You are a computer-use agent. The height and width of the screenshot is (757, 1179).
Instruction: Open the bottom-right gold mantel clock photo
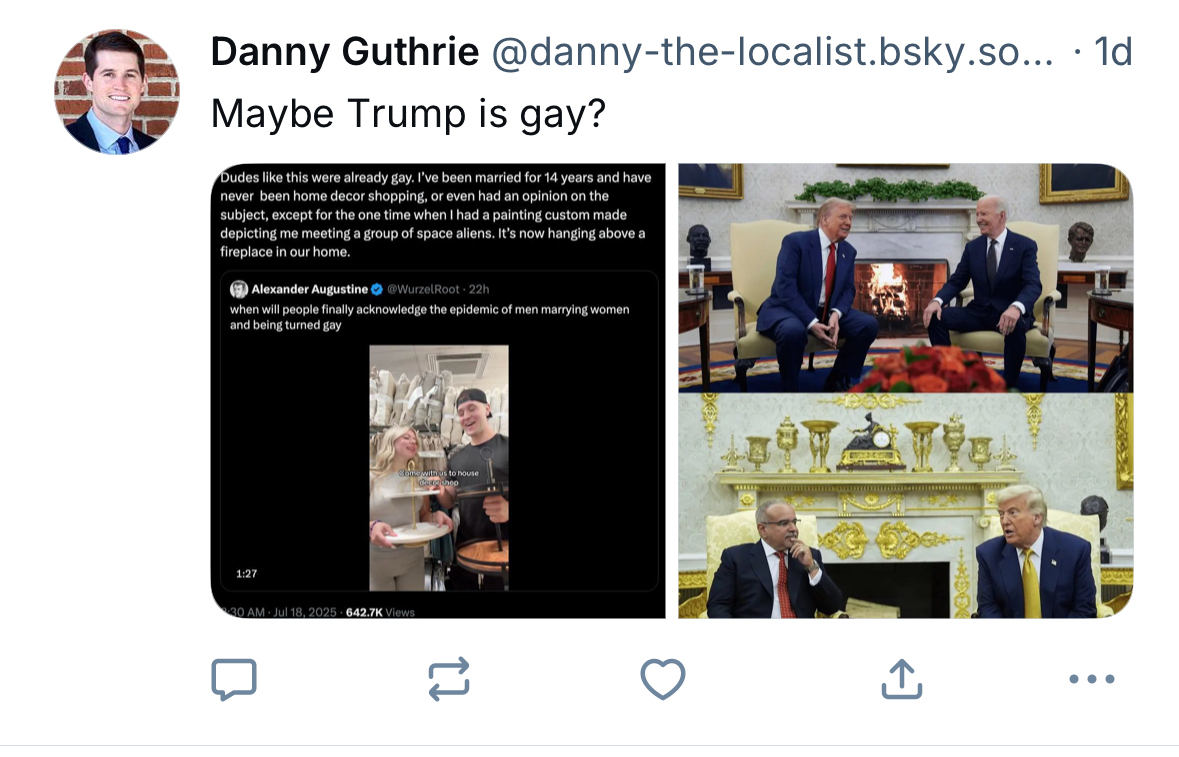[x=905, y=505]
